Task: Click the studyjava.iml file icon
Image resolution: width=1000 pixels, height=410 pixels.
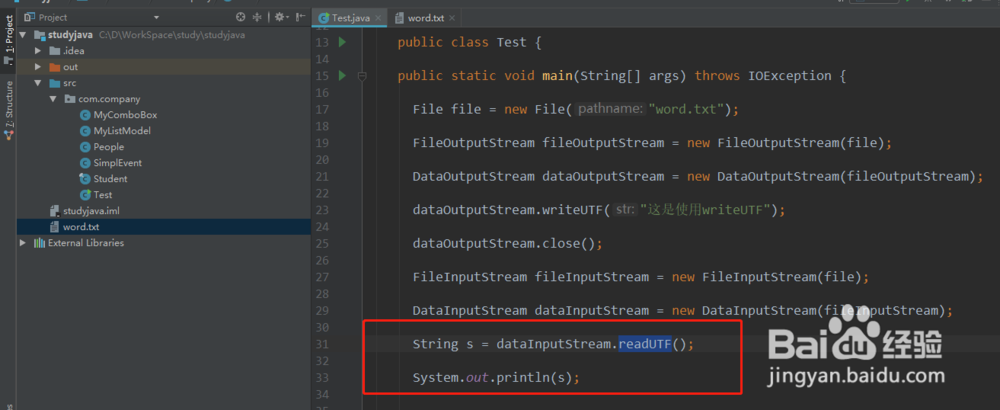Action: pyautogui.click(x=55, y=211)
